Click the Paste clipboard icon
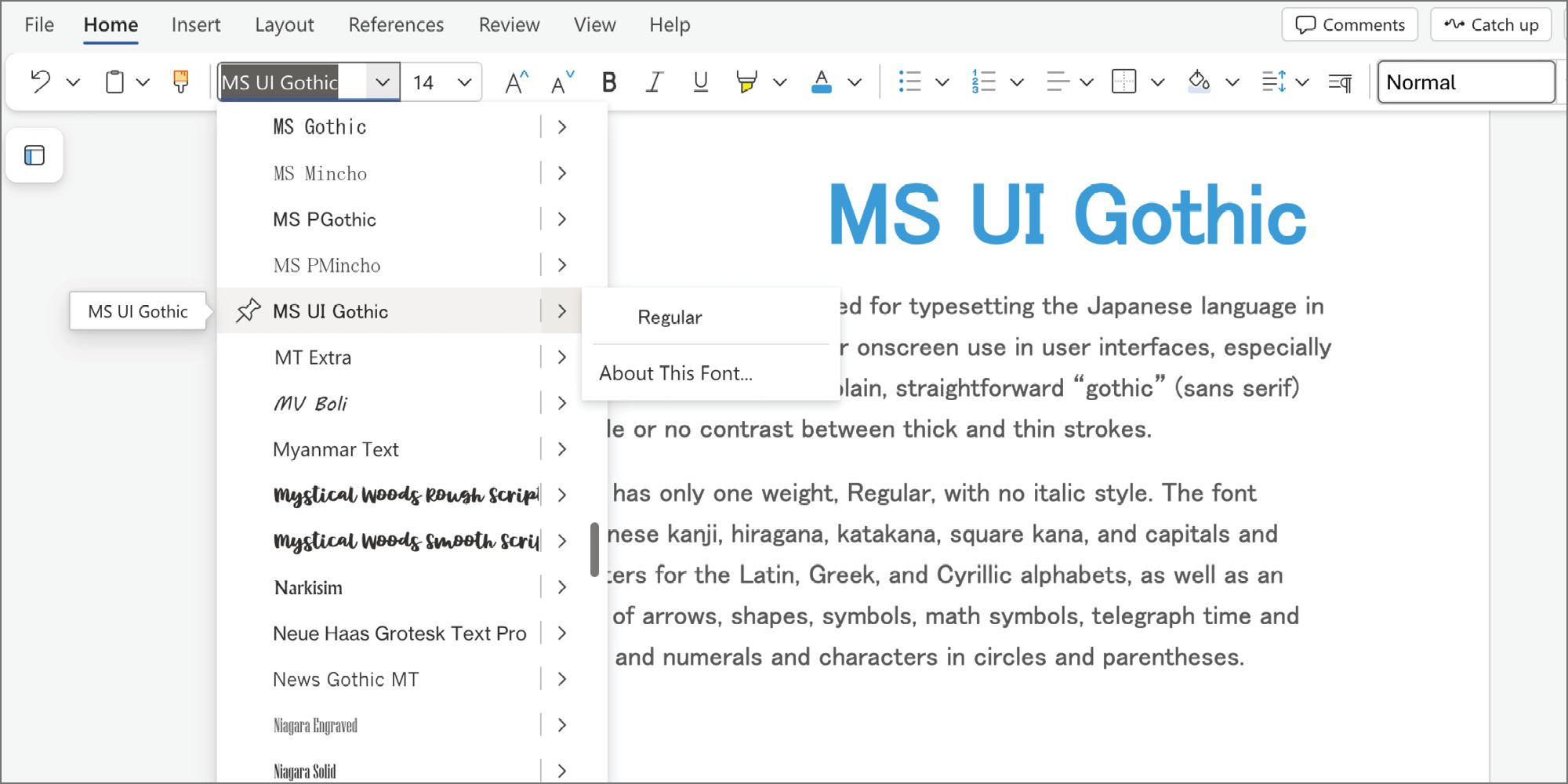Image resolution: width=1568 pixels, height=784 pixels. click(114, 82)
